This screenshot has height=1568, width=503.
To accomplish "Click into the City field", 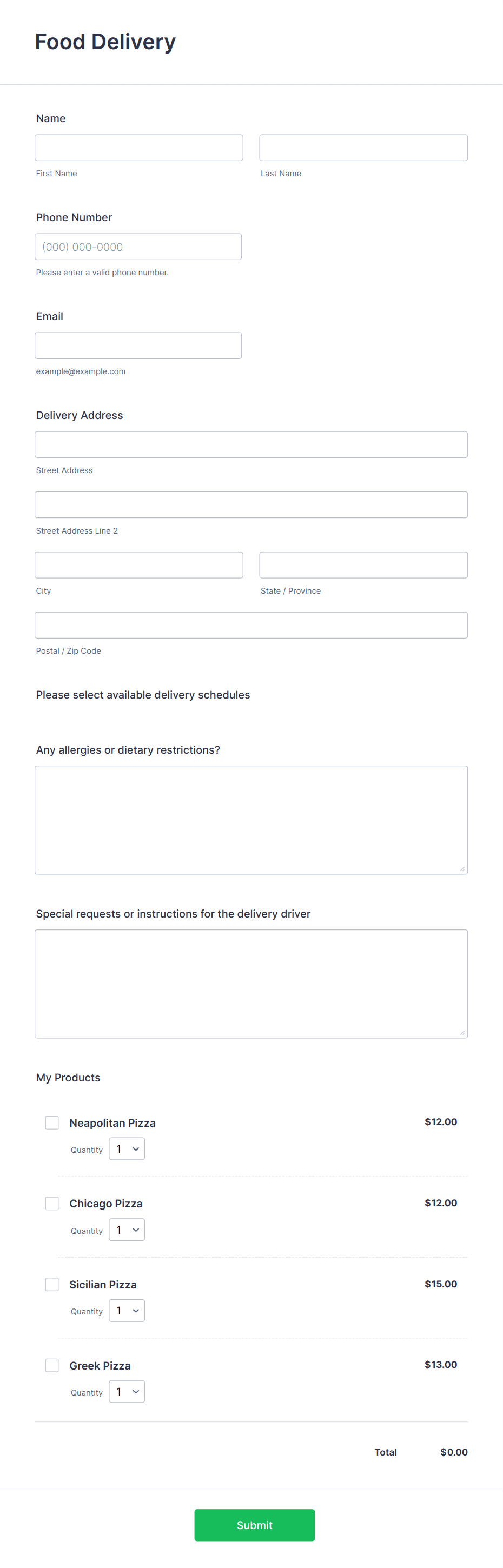I will tap(139, 564).
